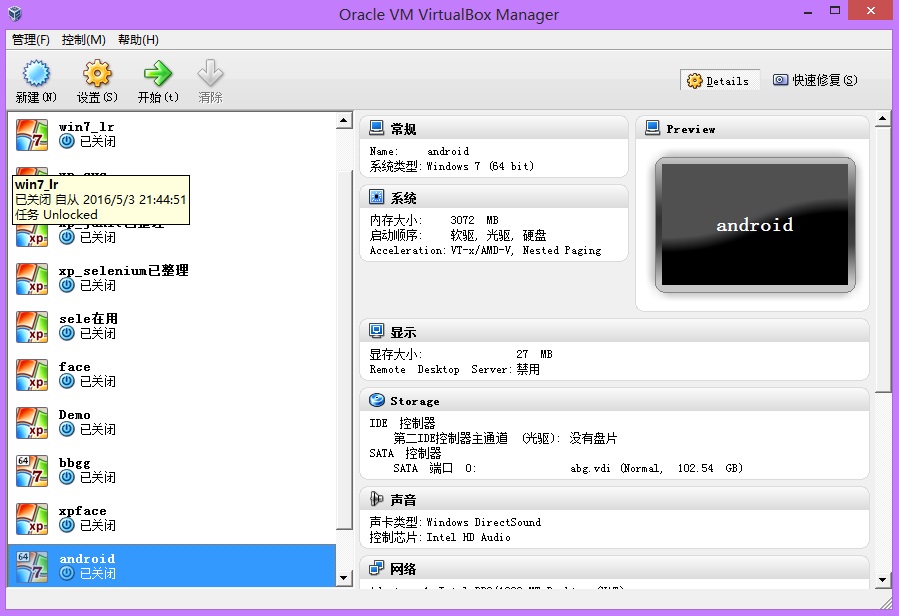The width and height of the screenshot is (899, 616).
Task: Open the 显示 section header link
Action: [x=403, y=333]
